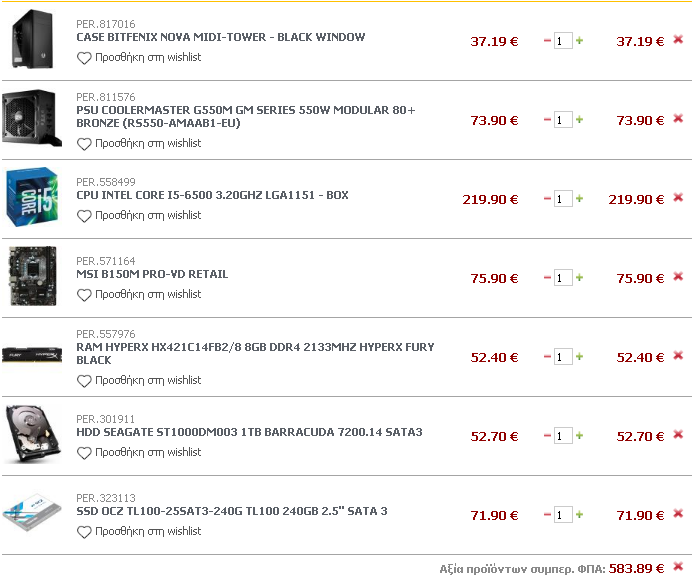Viewport: 695px width, 579px height.
Task: Click quantity box for MSI motherboard
Action: tap(563, 278)
